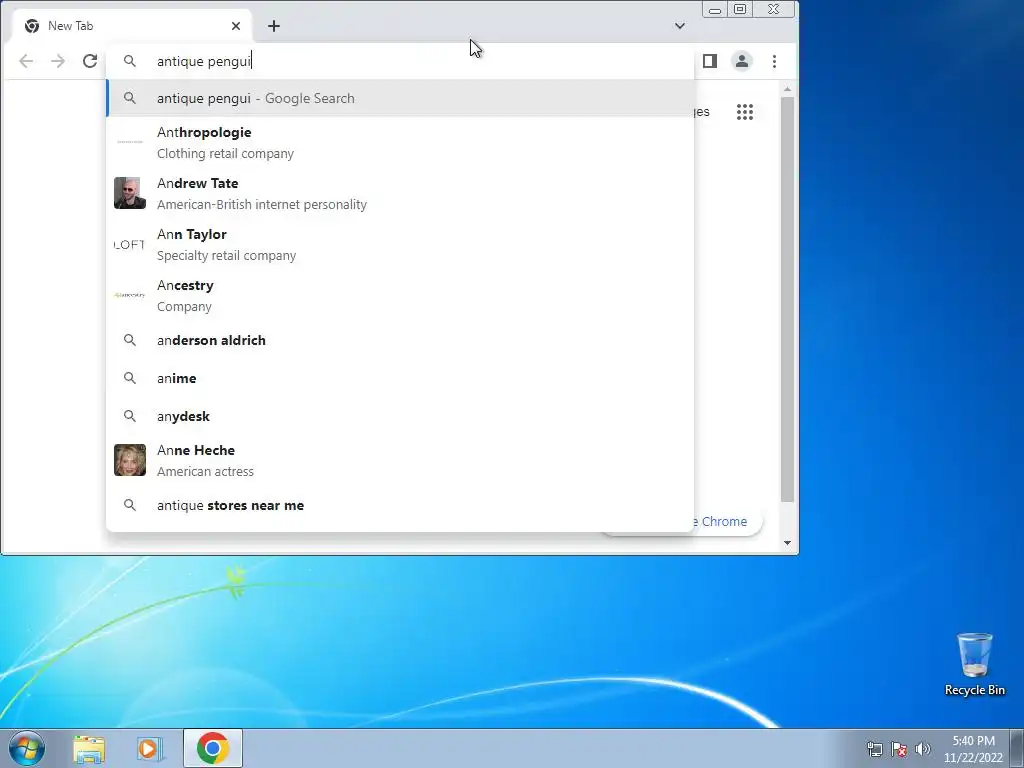This screenshot has width=1024, height=768.
Task: Select the Anthropologie suggestion
Action: coord(400,142)
